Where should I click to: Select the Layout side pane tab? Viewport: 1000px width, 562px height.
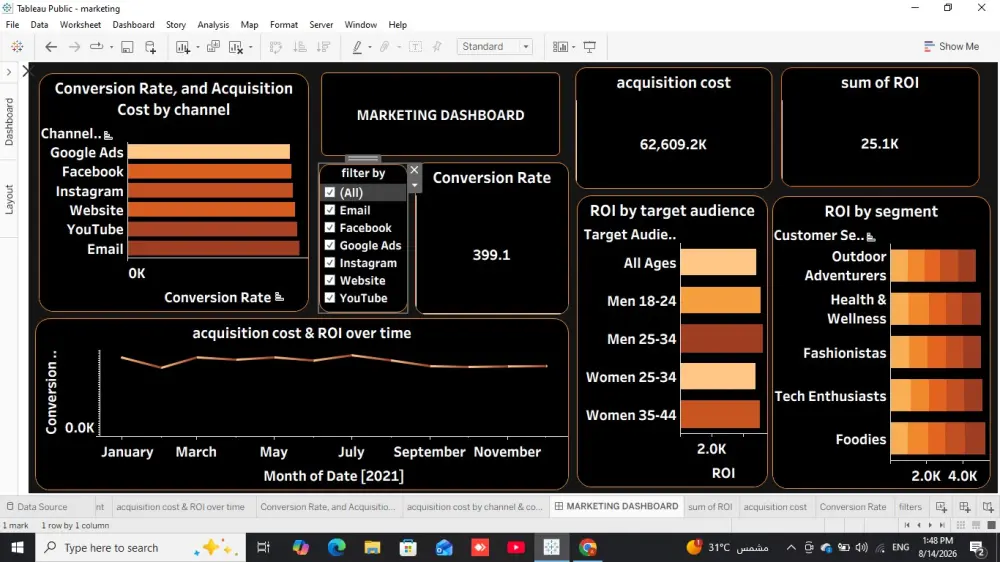[9, 200]
